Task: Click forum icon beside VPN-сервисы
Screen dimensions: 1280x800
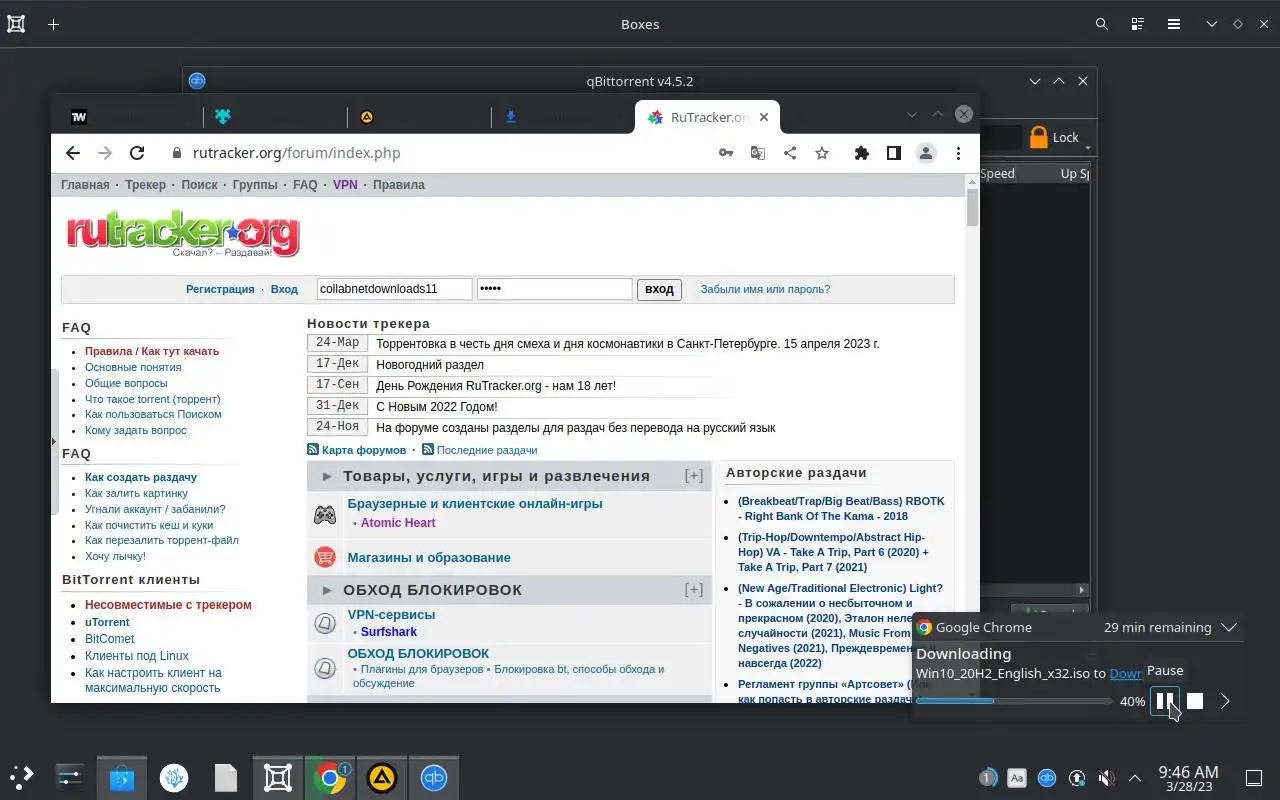Action: pyautogui.click(x=325, y=623)
